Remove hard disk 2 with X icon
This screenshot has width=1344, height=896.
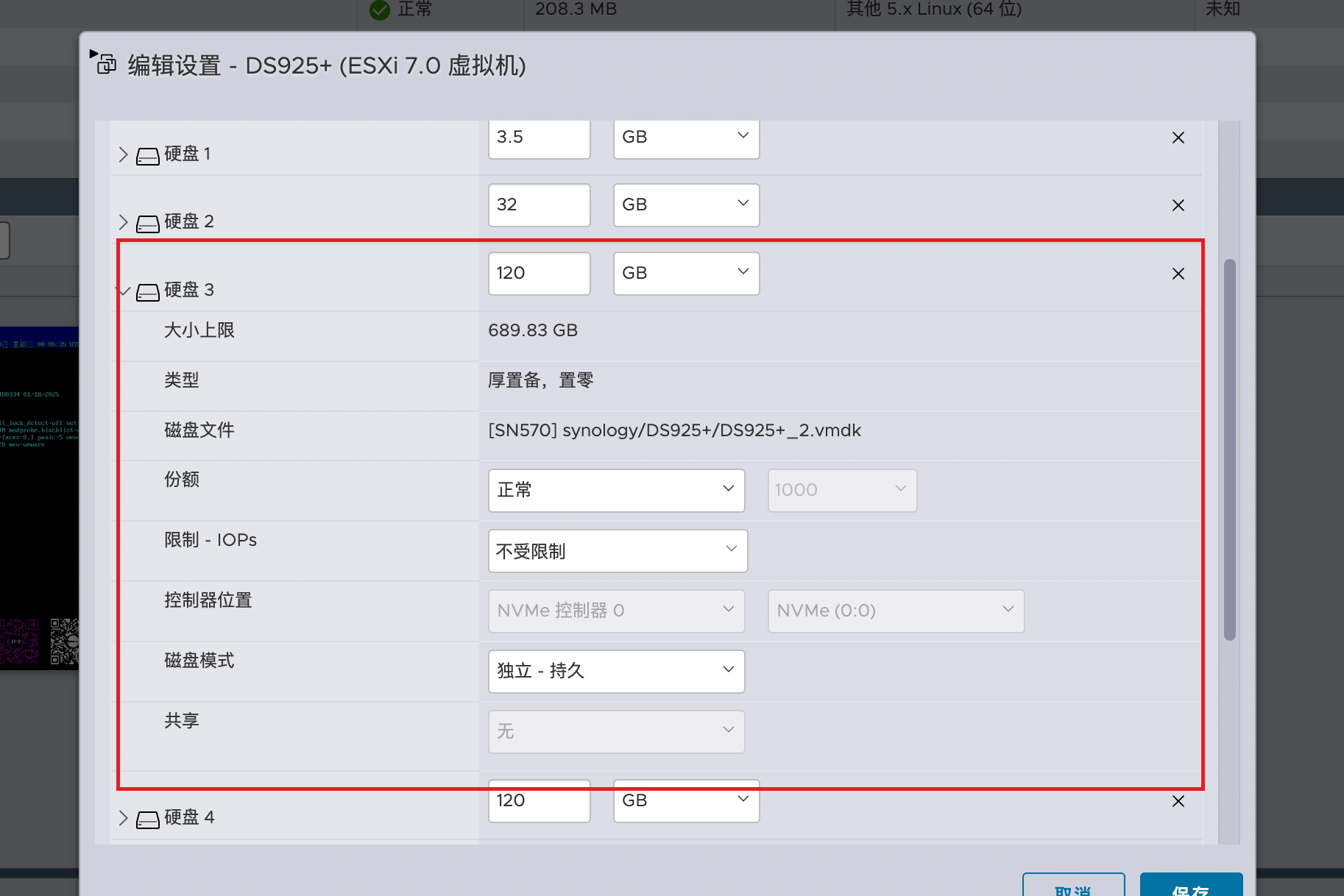(1178, 205)
